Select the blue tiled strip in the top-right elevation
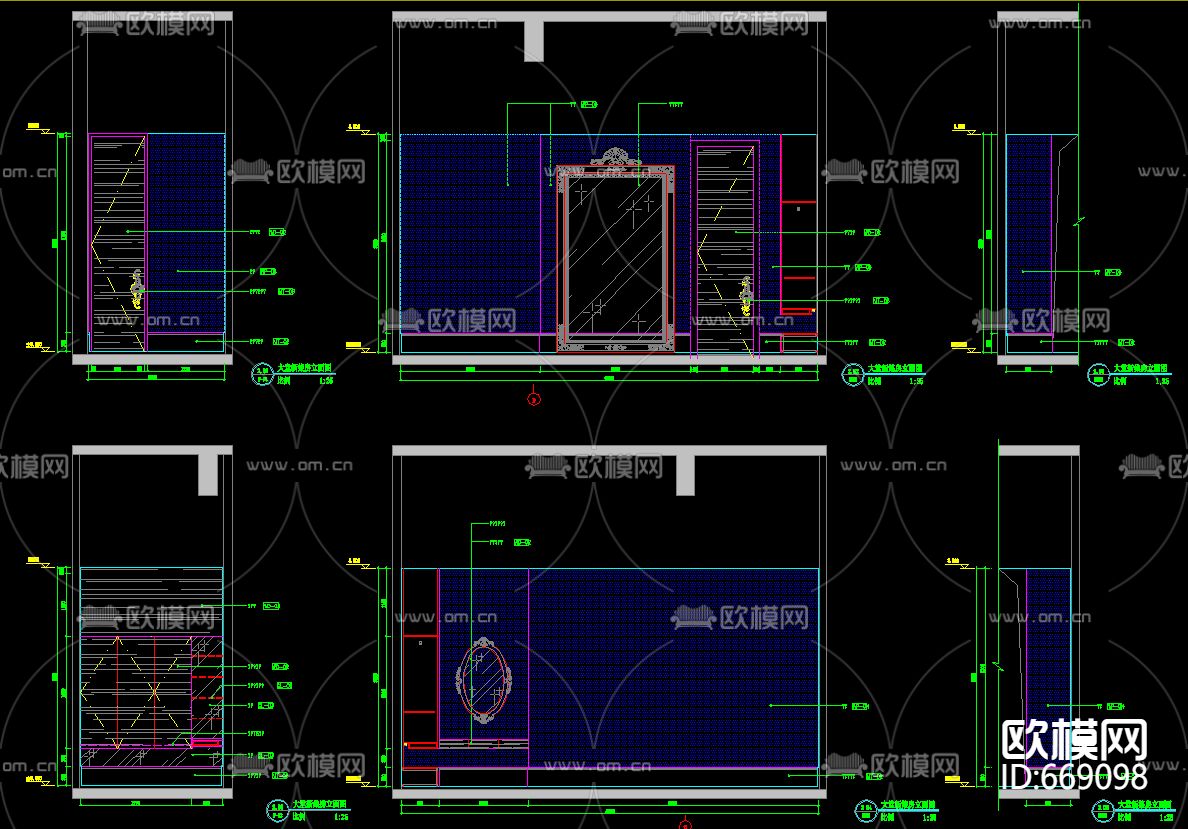 click(x=1029, y=233)
